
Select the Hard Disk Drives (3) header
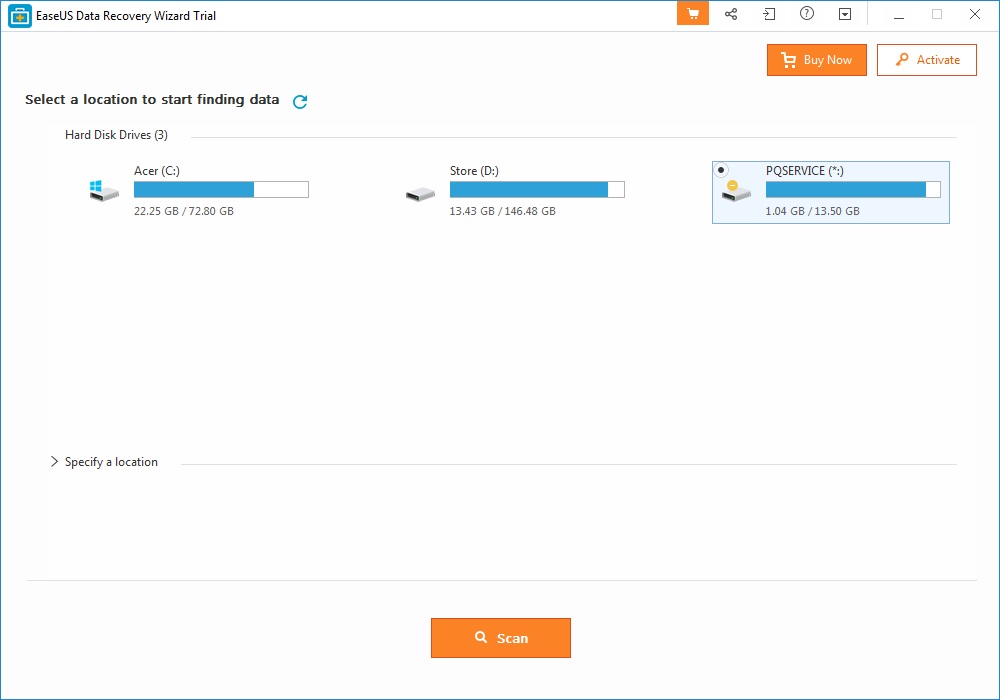pyautogui.click(x=115, y=134)
